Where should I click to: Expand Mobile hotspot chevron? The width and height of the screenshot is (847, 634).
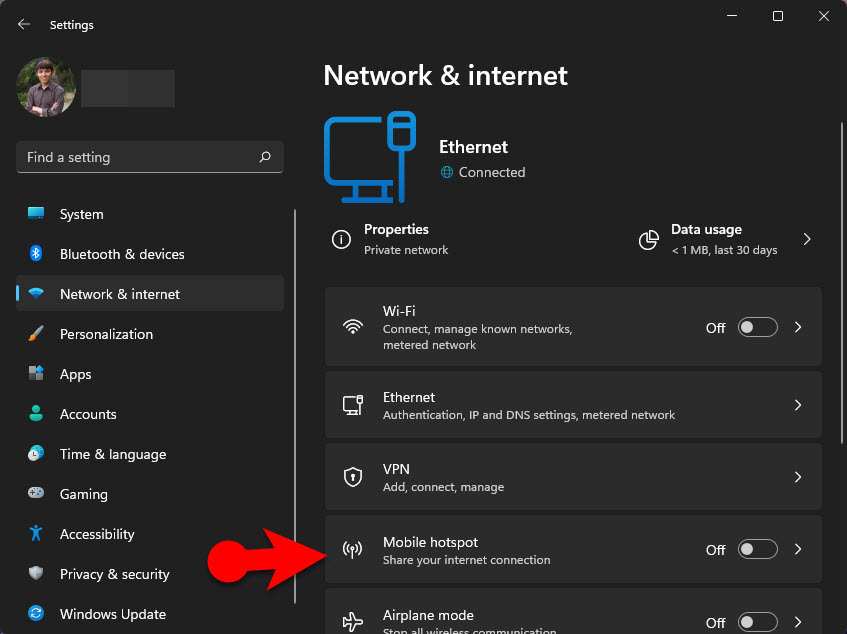[x=798, y=549]
